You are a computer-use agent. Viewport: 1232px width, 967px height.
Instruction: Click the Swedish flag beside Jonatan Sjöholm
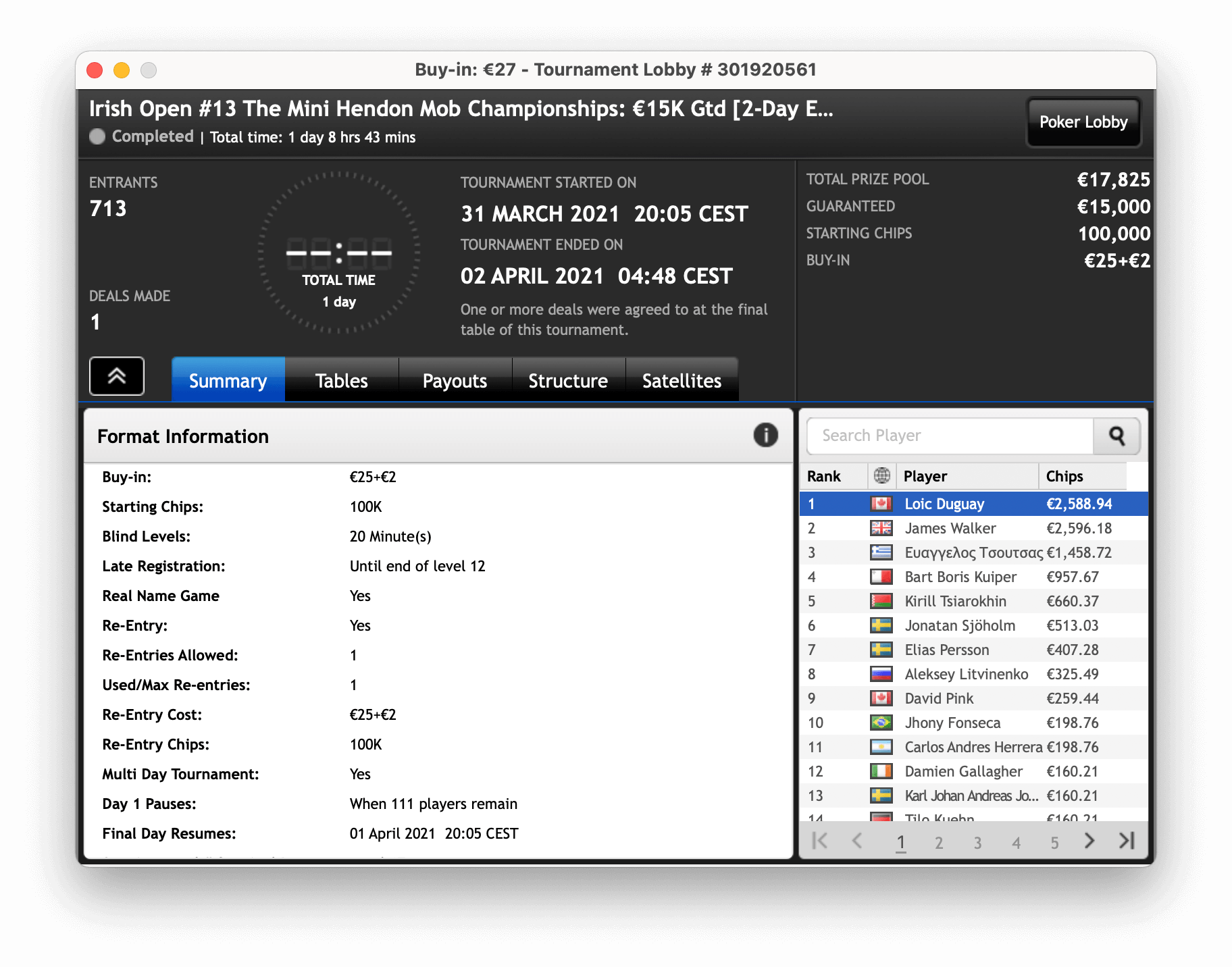[881, 625]
